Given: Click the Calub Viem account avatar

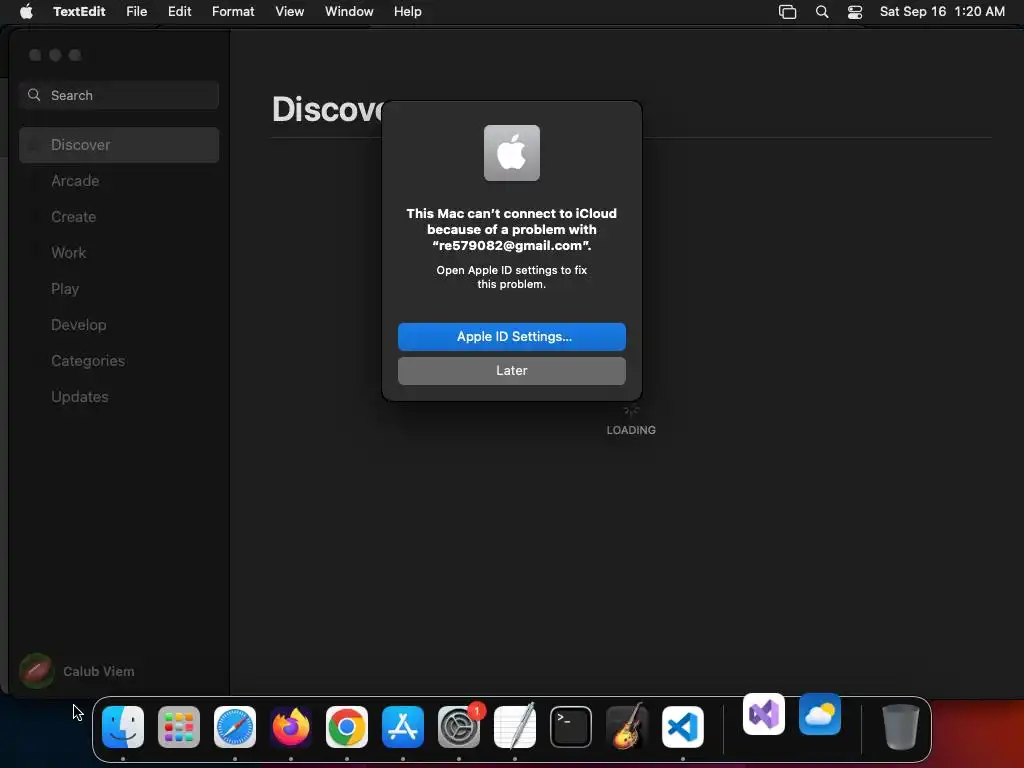Looking at the screenshot, I should 36,671.
